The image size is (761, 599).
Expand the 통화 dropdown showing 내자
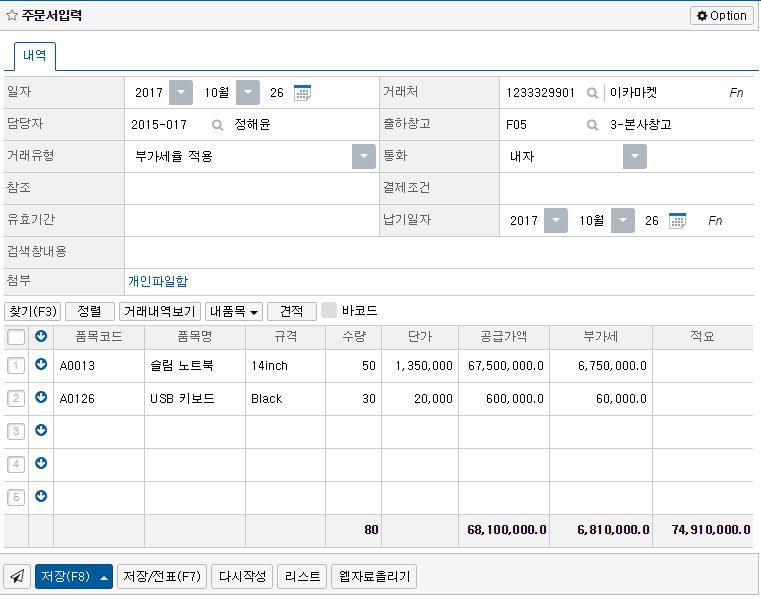tap(634, 156)
